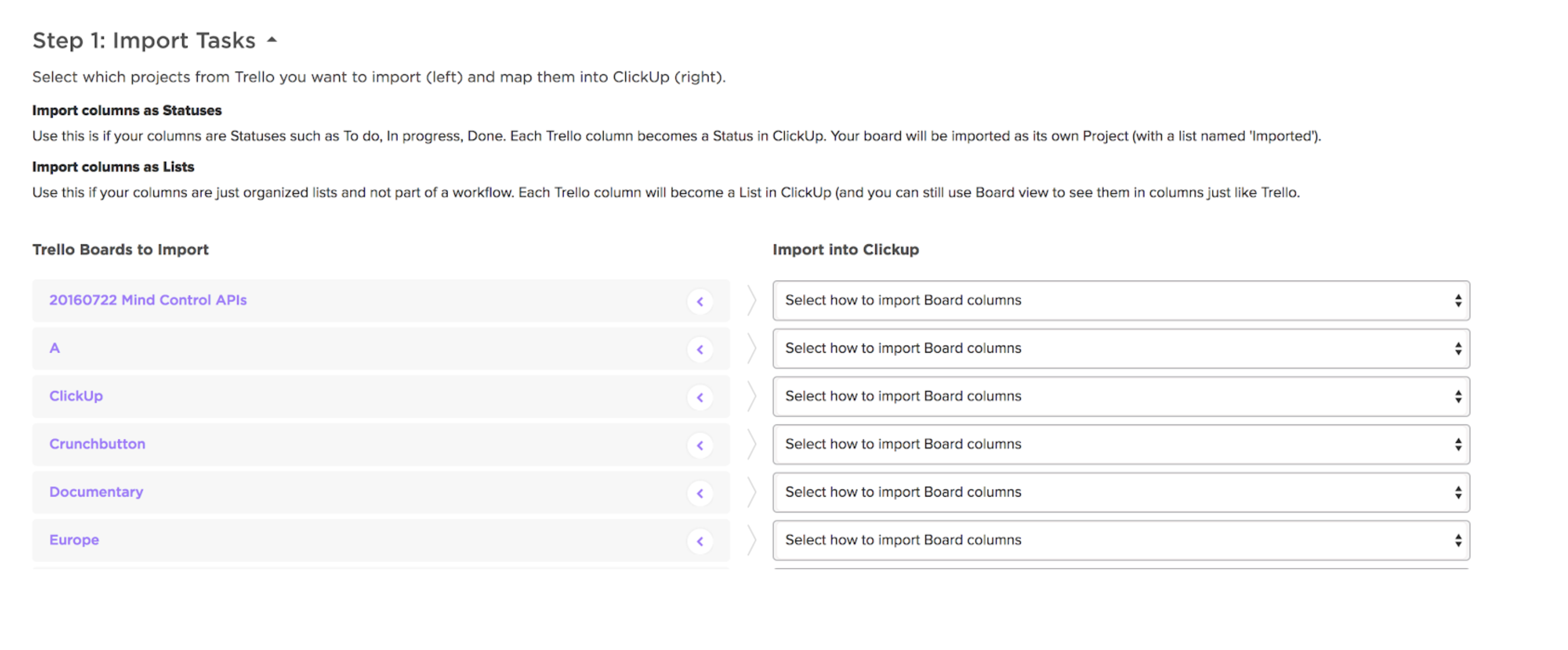1568x650 pixels.
Task: Click the chevron icon on Documentary row
Action: click(700, 493)
